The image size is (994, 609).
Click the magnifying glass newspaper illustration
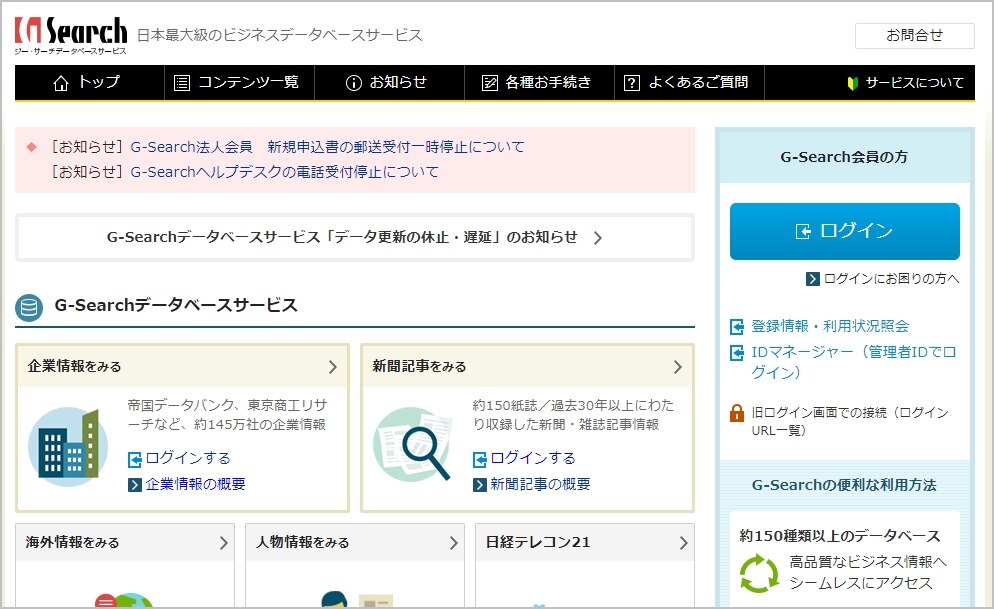tap(413, 444)
